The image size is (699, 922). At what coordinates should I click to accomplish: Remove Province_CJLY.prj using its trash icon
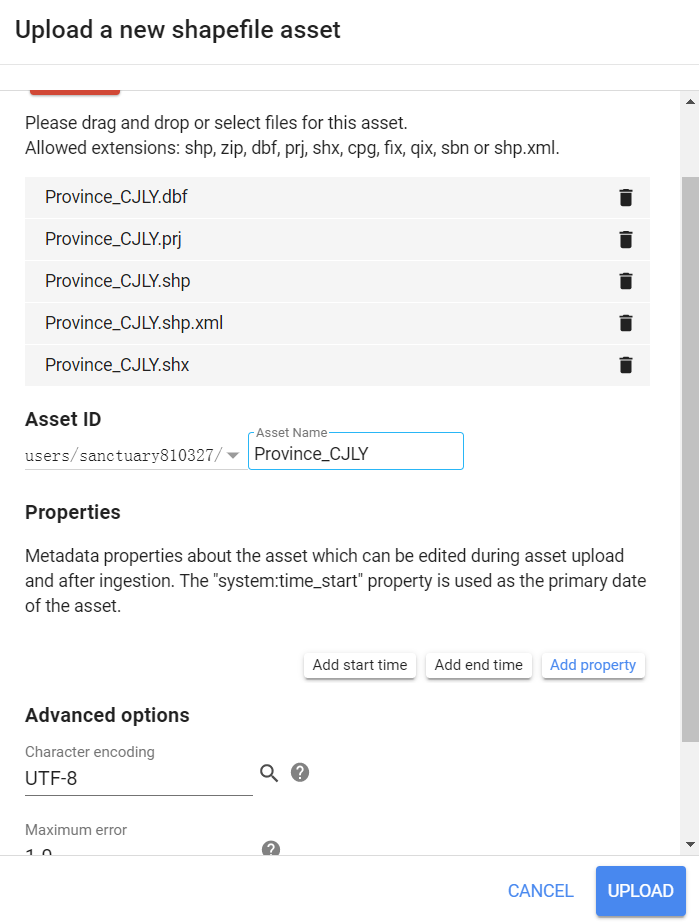[x=626, y=239]
